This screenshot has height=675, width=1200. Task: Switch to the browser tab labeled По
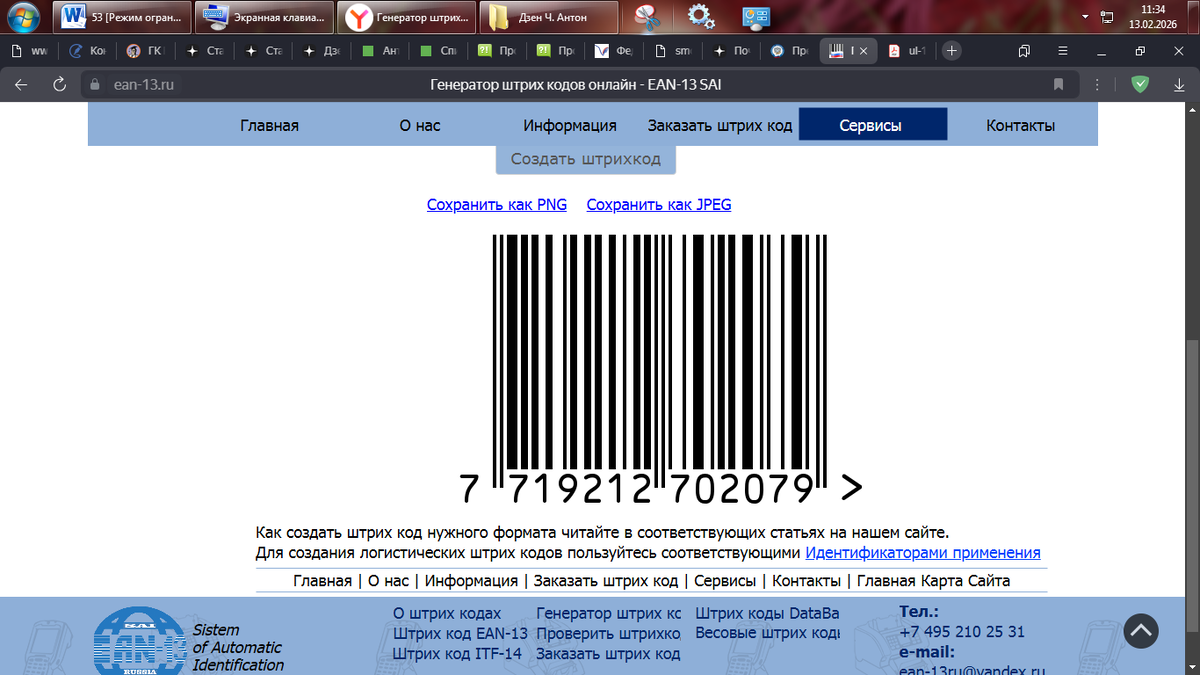click(729, 50)
